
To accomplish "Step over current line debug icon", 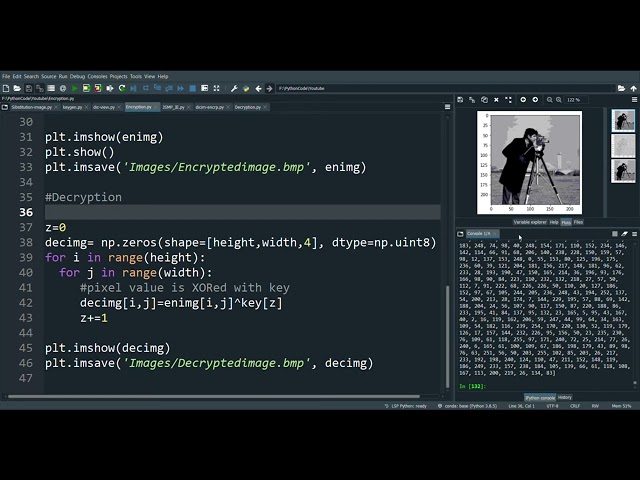I will 146,88.
